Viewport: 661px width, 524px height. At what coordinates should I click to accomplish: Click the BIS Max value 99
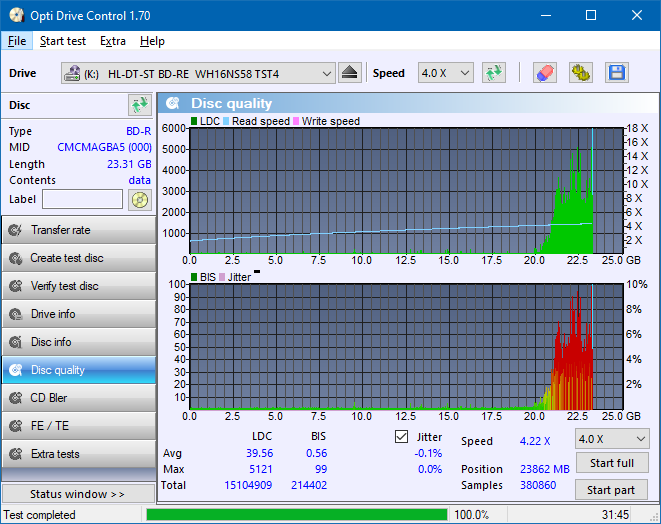(321, 469)
